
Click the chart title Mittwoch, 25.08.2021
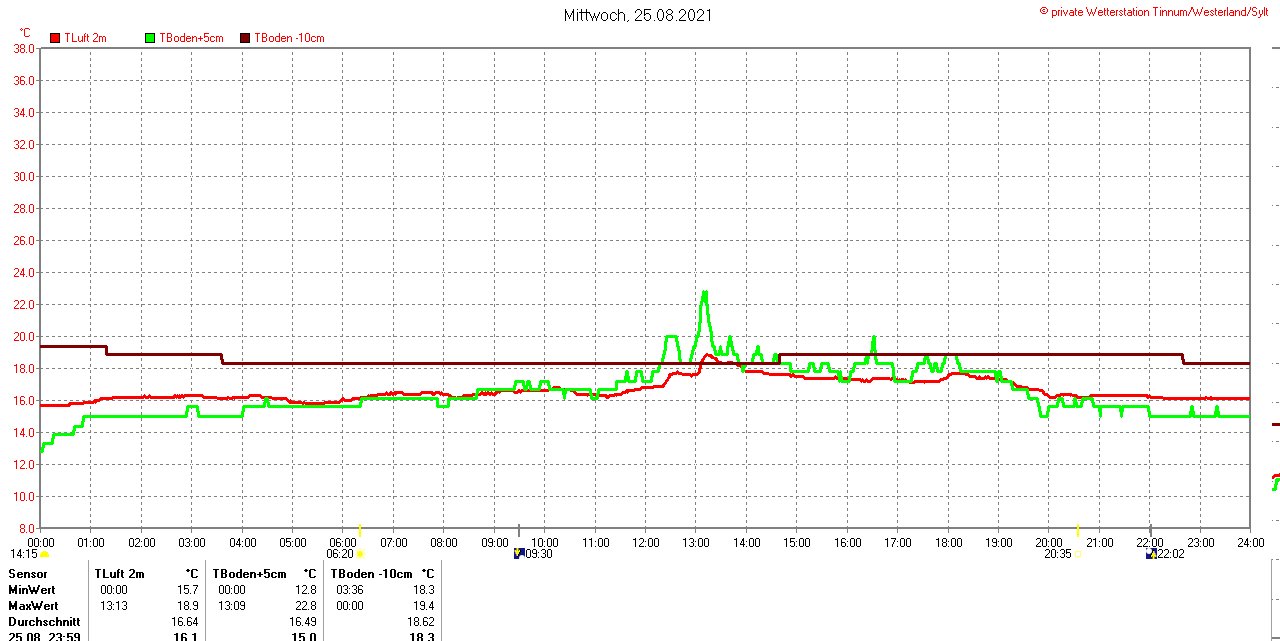(638, 15)
